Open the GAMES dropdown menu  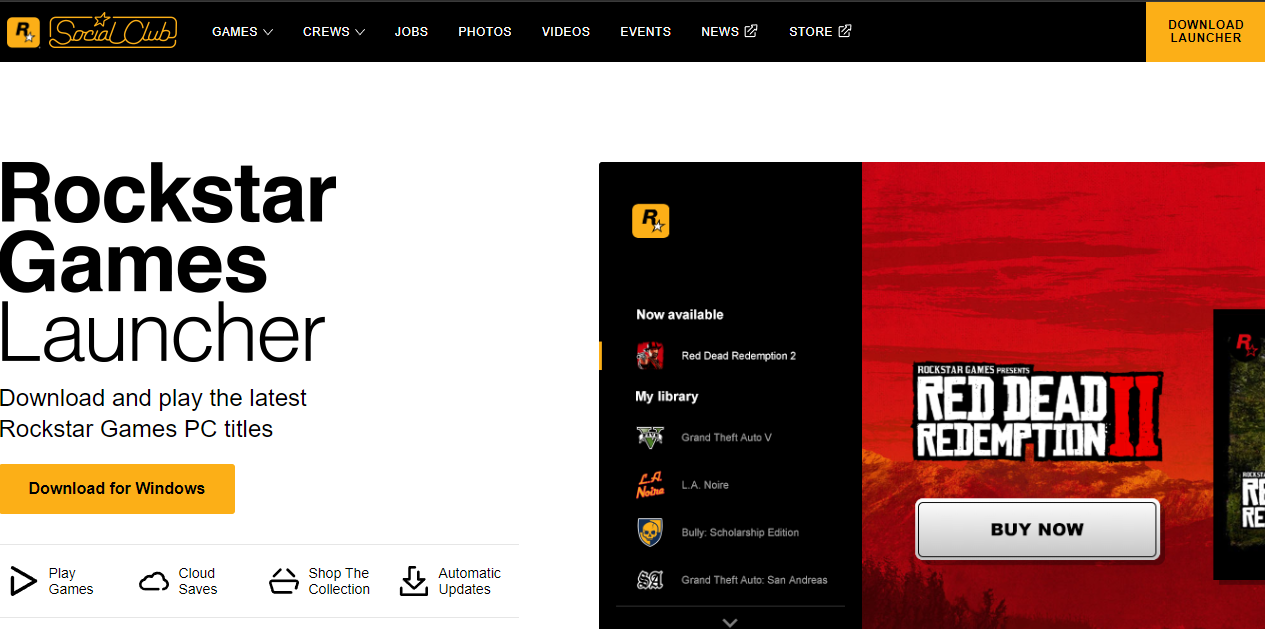242,31
